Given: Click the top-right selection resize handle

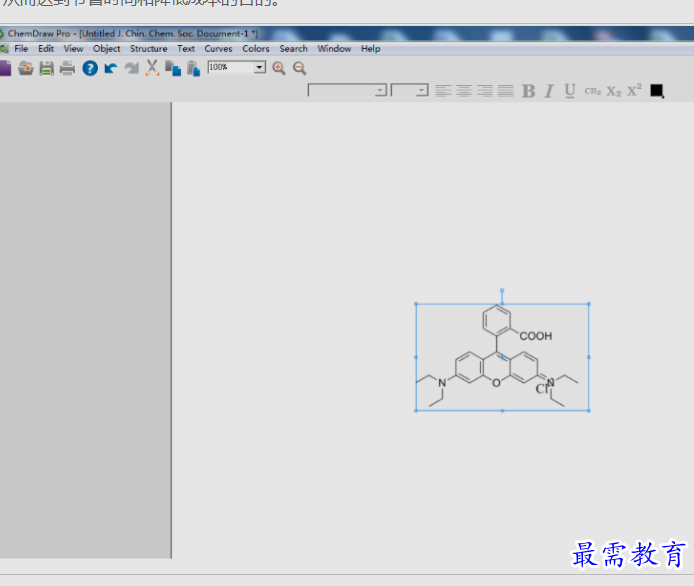Looking at the screenshot, I should click(589, 304).
